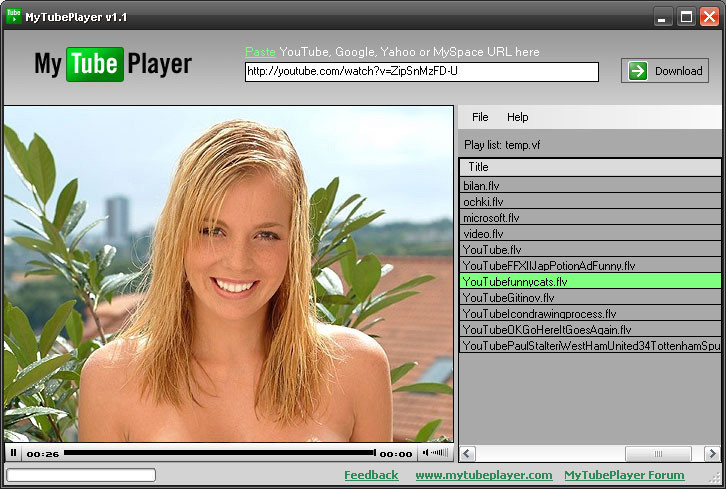Viewport: 726px width, 489px height.
Task: Click the playlist horizontal scrollbar thumb
Action: point(657,454)
